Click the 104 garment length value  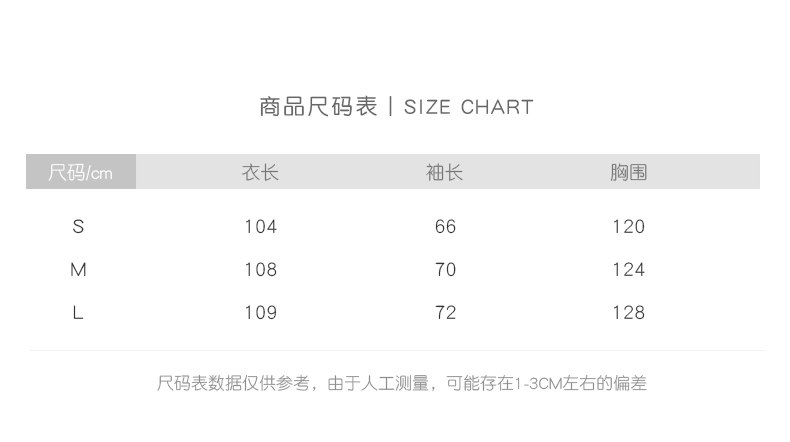pos(260,227)
